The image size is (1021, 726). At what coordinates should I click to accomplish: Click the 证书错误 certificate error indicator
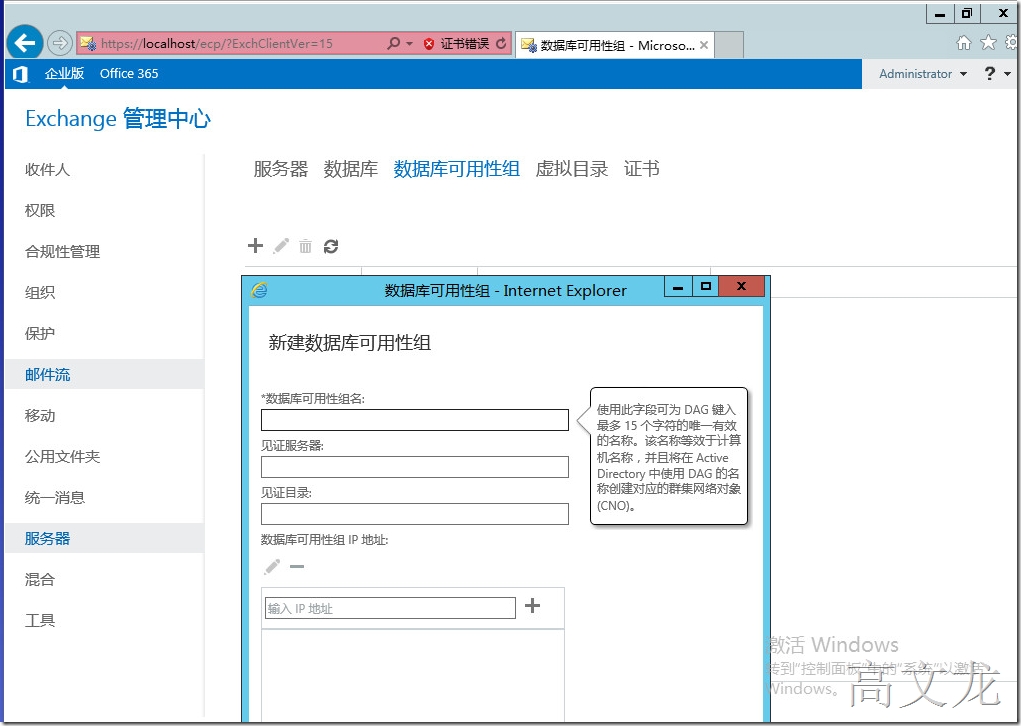click(x=456, y=44)
